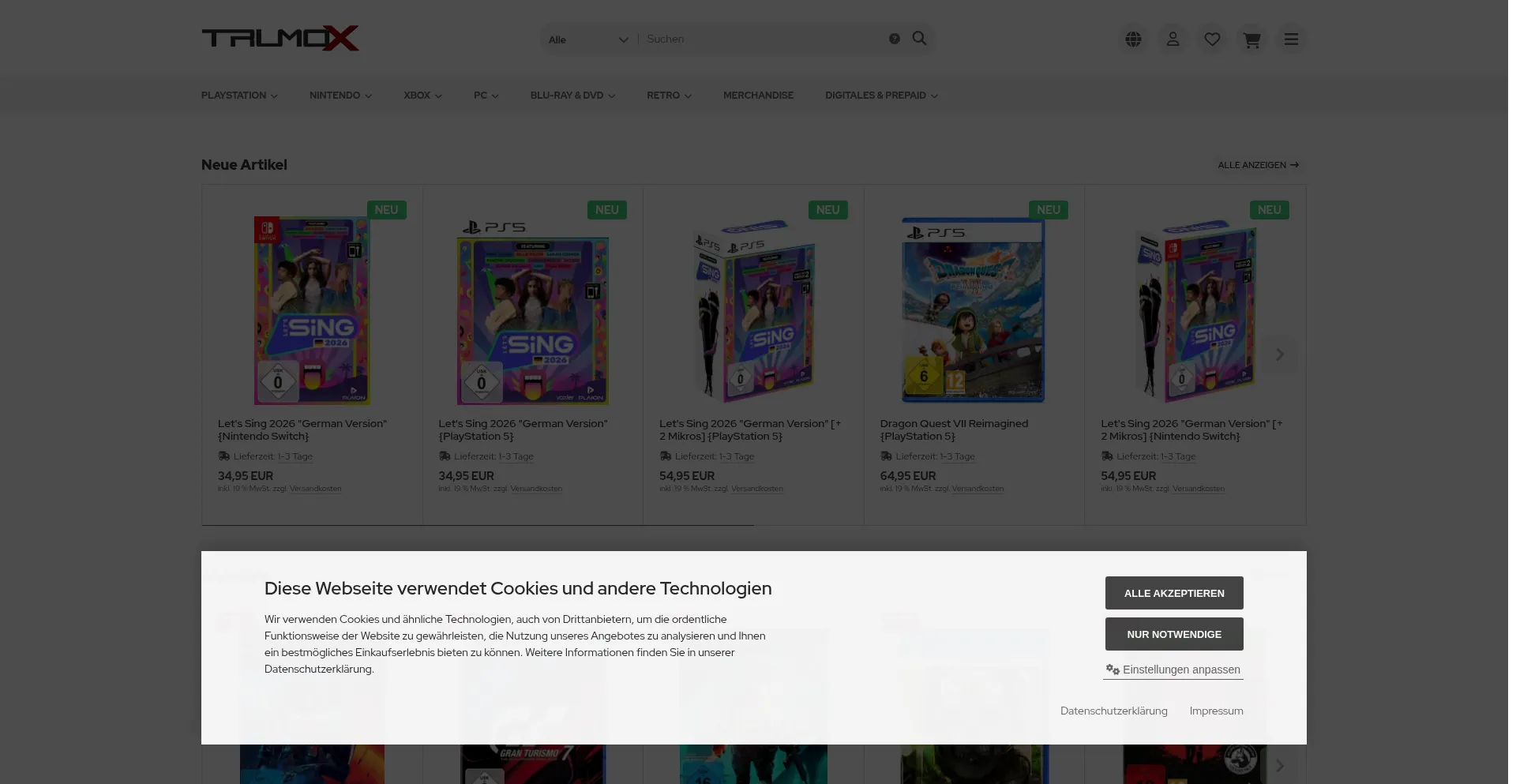Click the gear icon beside Einstellungen anpassen

pyautogui.click(x=1113, y=670)
